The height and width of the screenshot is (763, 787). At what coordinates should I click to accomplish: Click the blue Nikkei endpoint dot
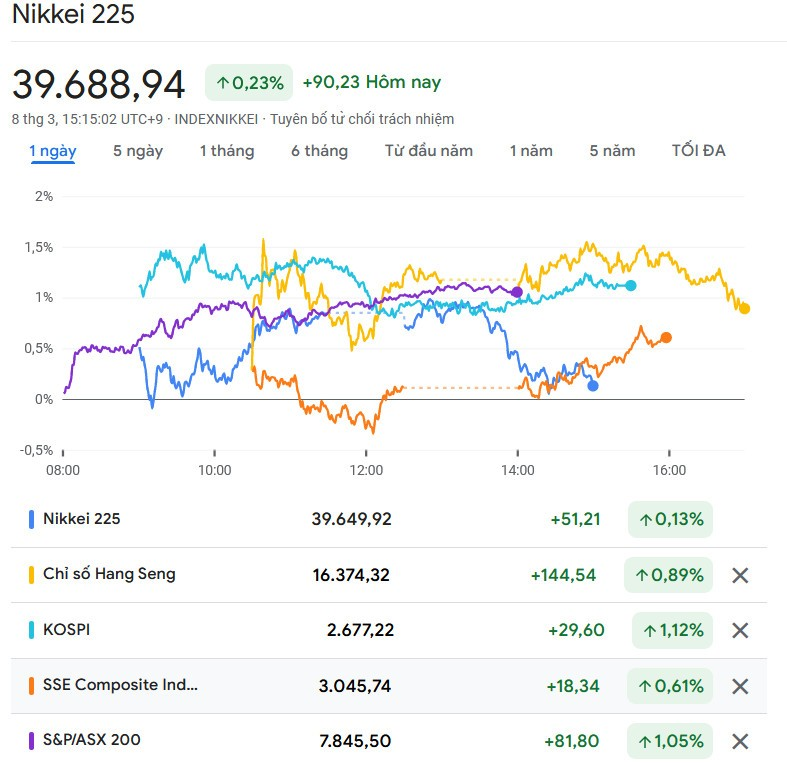point(593,386)
